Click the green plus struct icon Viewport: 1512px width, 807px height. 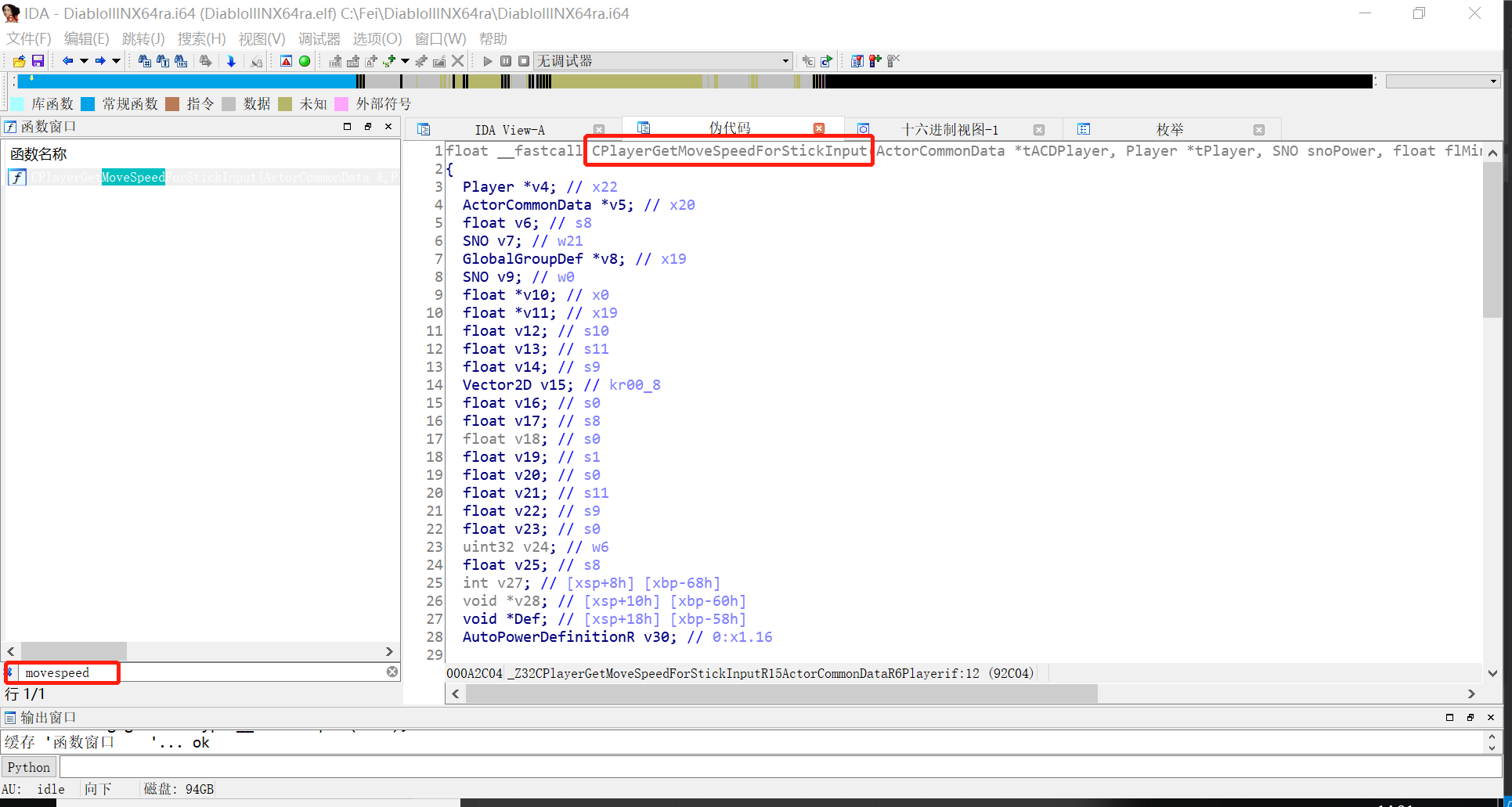(x=389, y=61)
